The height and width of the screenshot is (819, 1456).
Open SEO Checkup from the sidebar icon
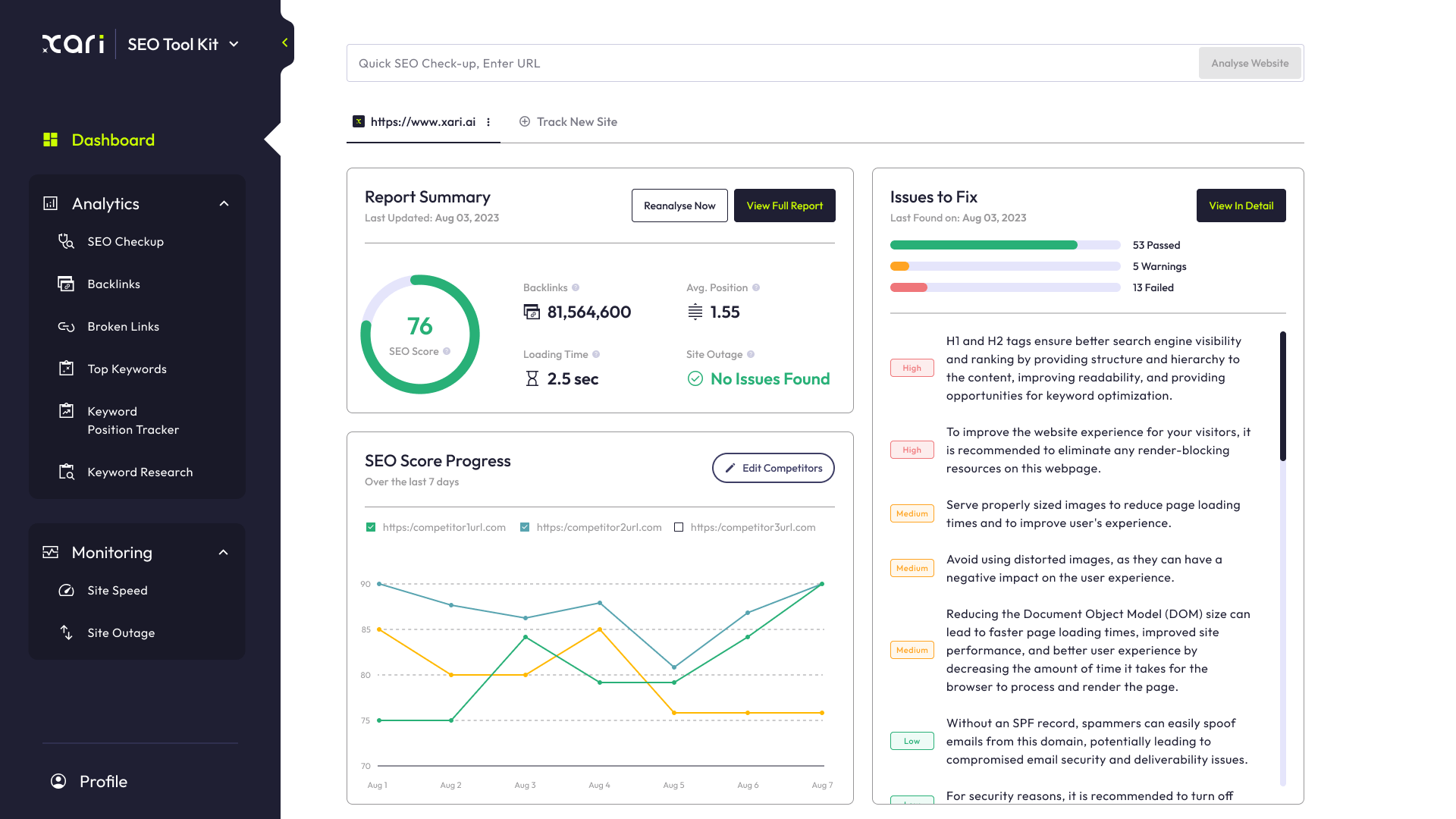[66, 242]
